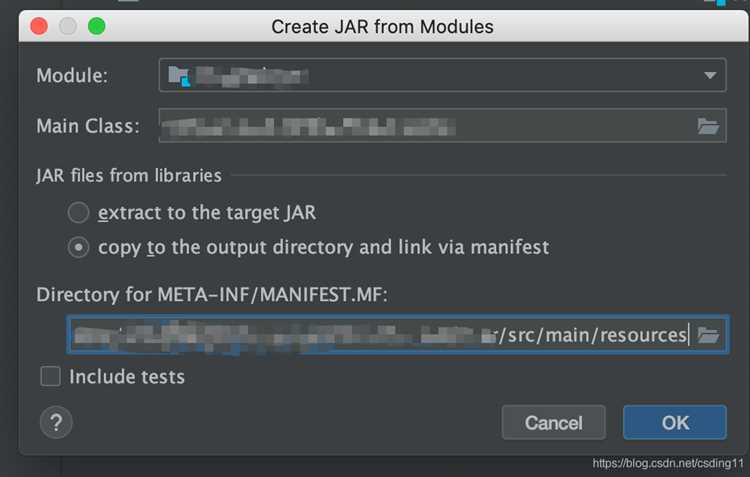Image resolution: width=750 pixels, height=477 pixels.
Task: Click the module folder icon in Module box
Action: tap(179, 76)
